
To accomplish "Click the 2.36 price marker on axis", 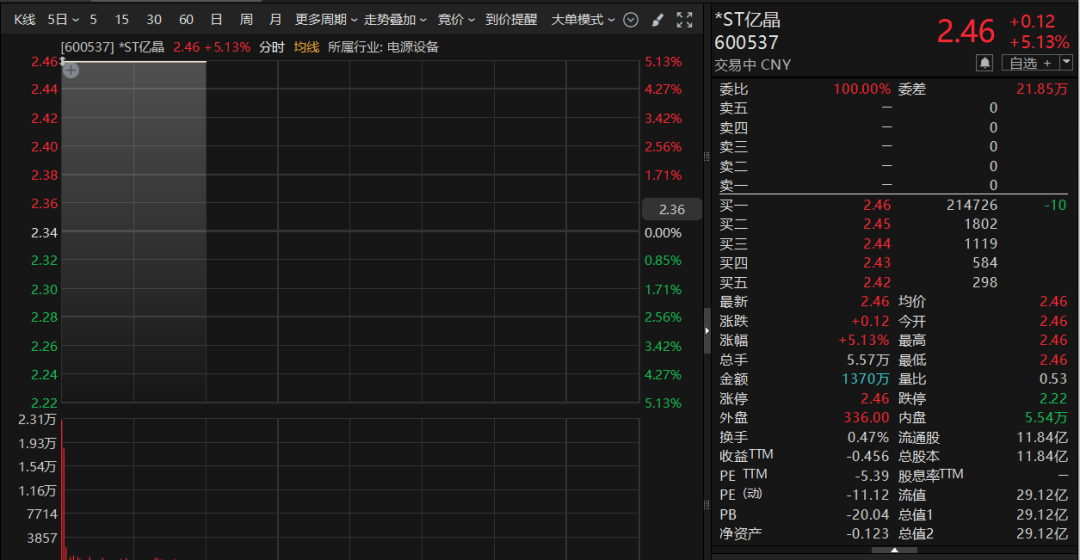I will (672, 209).
